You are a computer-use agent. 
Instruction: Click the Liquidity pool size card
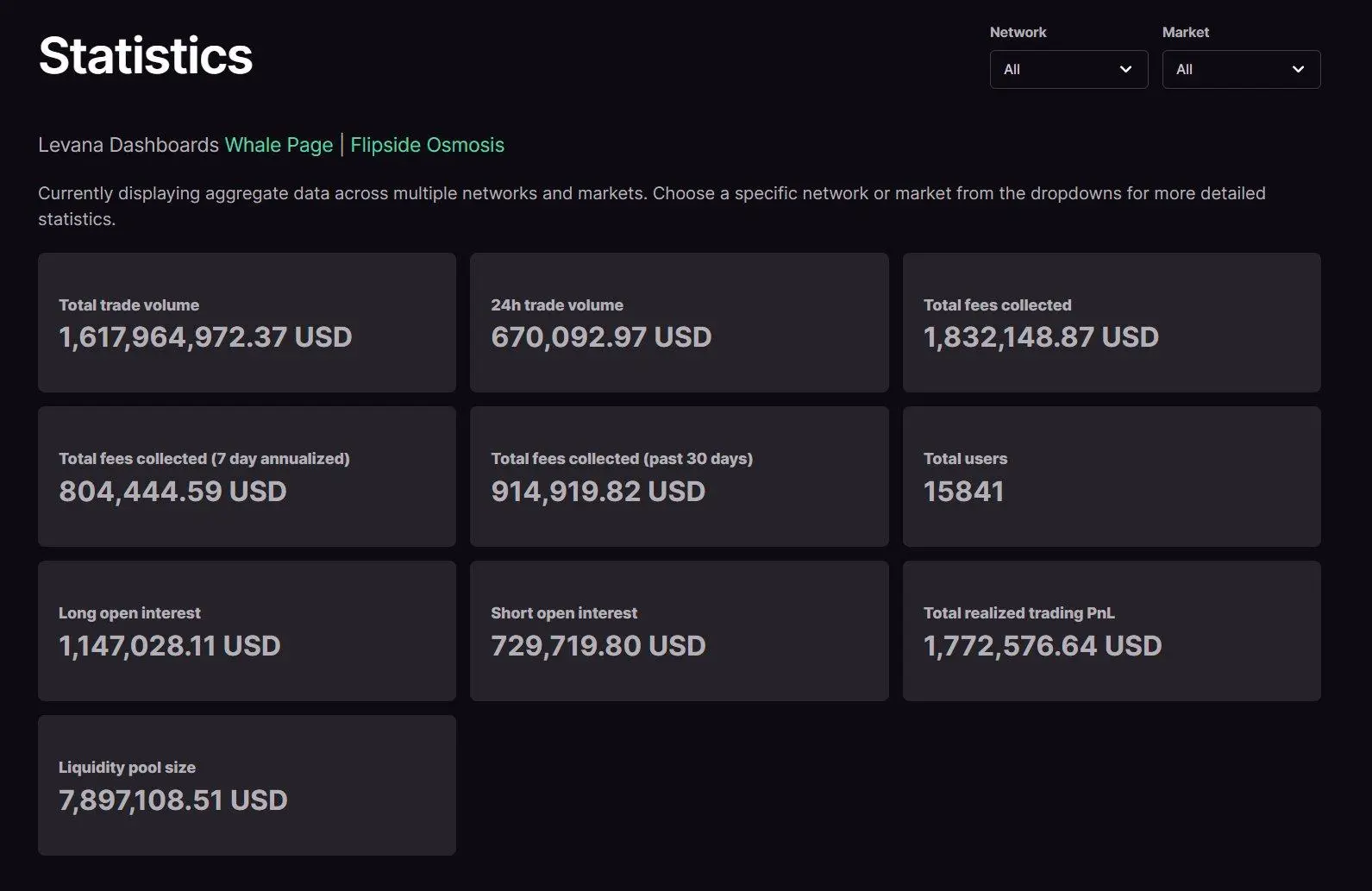tap(247, 785)
